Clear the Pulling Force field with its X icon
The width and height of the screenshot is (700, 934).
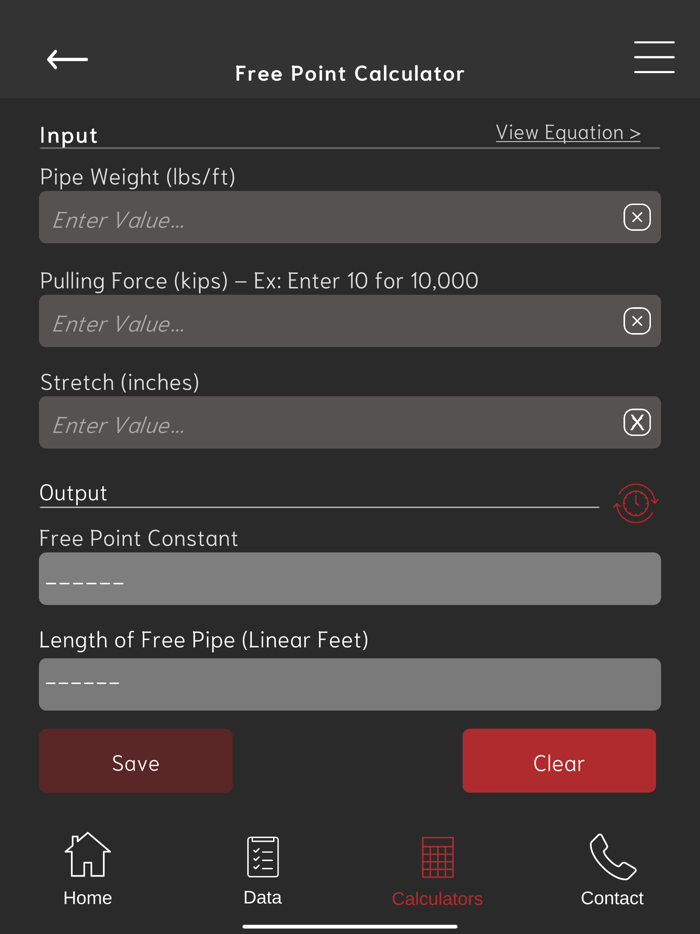[x=637, y=321]
